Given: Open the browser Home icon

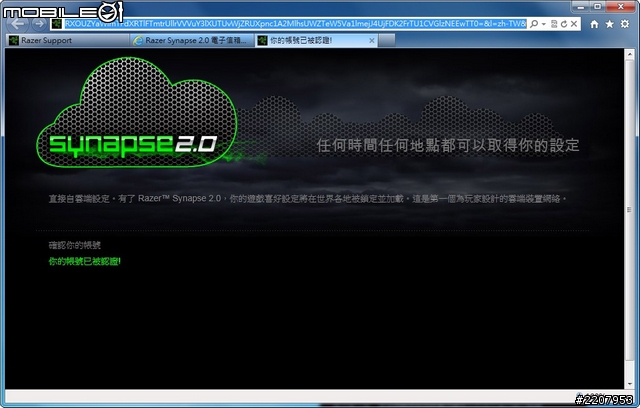Looking at the screenshot, I should click(x=594, y=24).
